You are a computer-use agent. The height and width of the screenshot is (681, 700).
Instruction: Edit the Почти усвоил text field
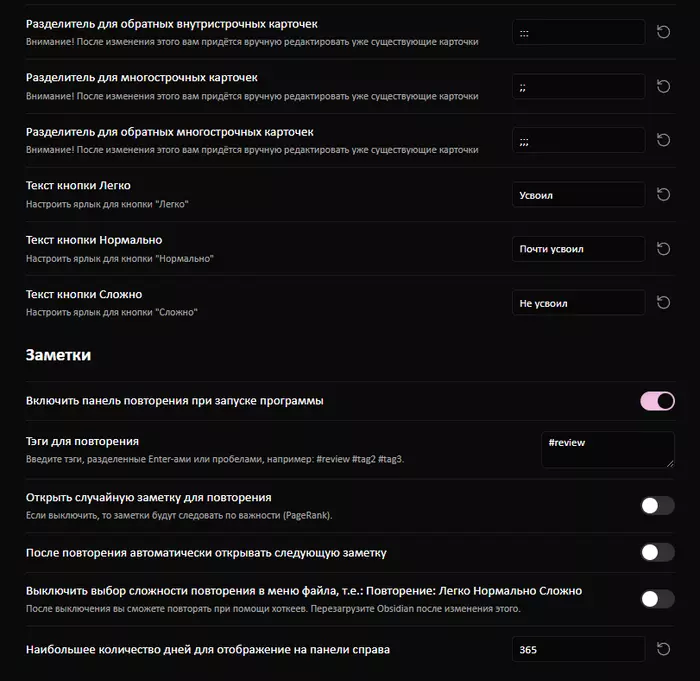[x=579, y=249]
